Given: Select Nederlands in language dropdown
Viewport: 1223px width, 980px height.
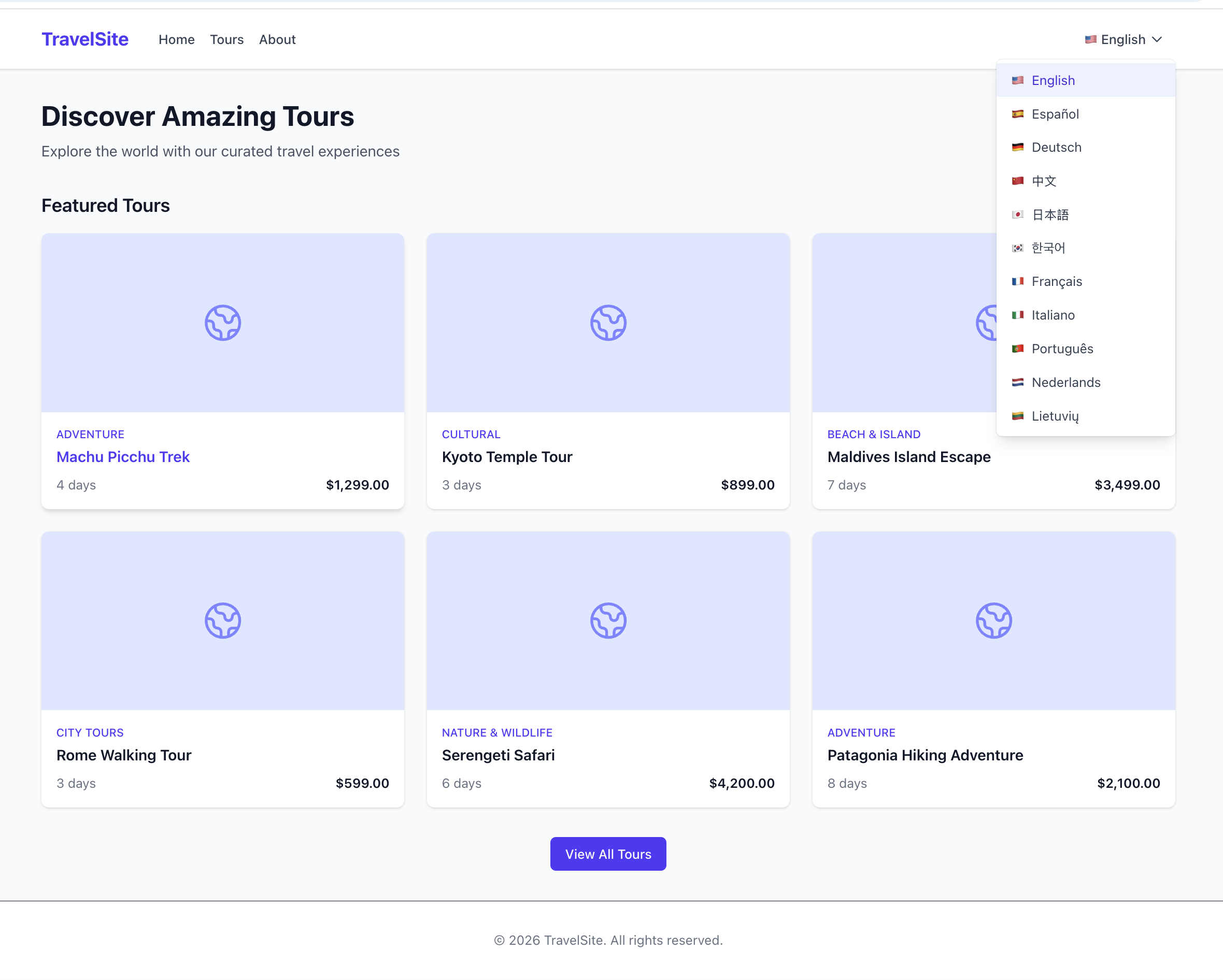Looking at the screenshot, I should [x=1065, y=382].
